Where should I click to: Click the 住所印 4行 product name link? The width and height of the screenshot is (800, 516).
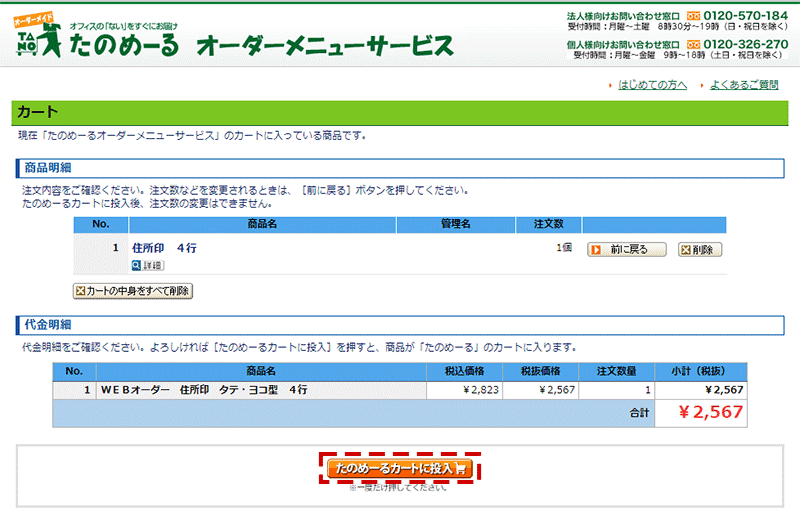[164, 248]
